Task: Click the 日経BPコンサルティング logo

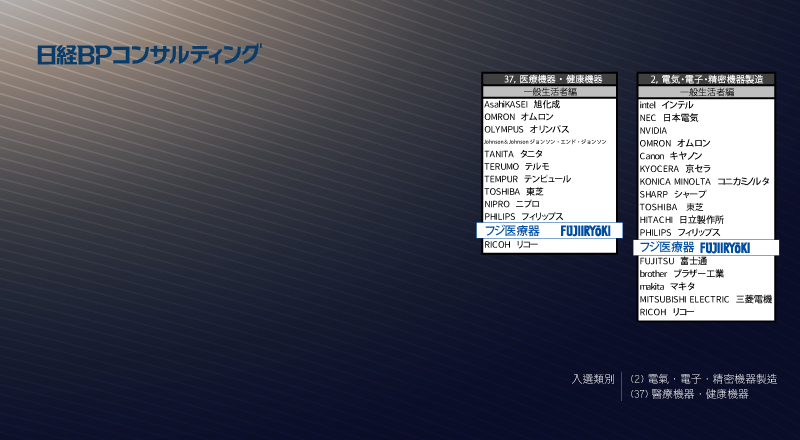Action: pyautogui.click(x=148, y=55)
